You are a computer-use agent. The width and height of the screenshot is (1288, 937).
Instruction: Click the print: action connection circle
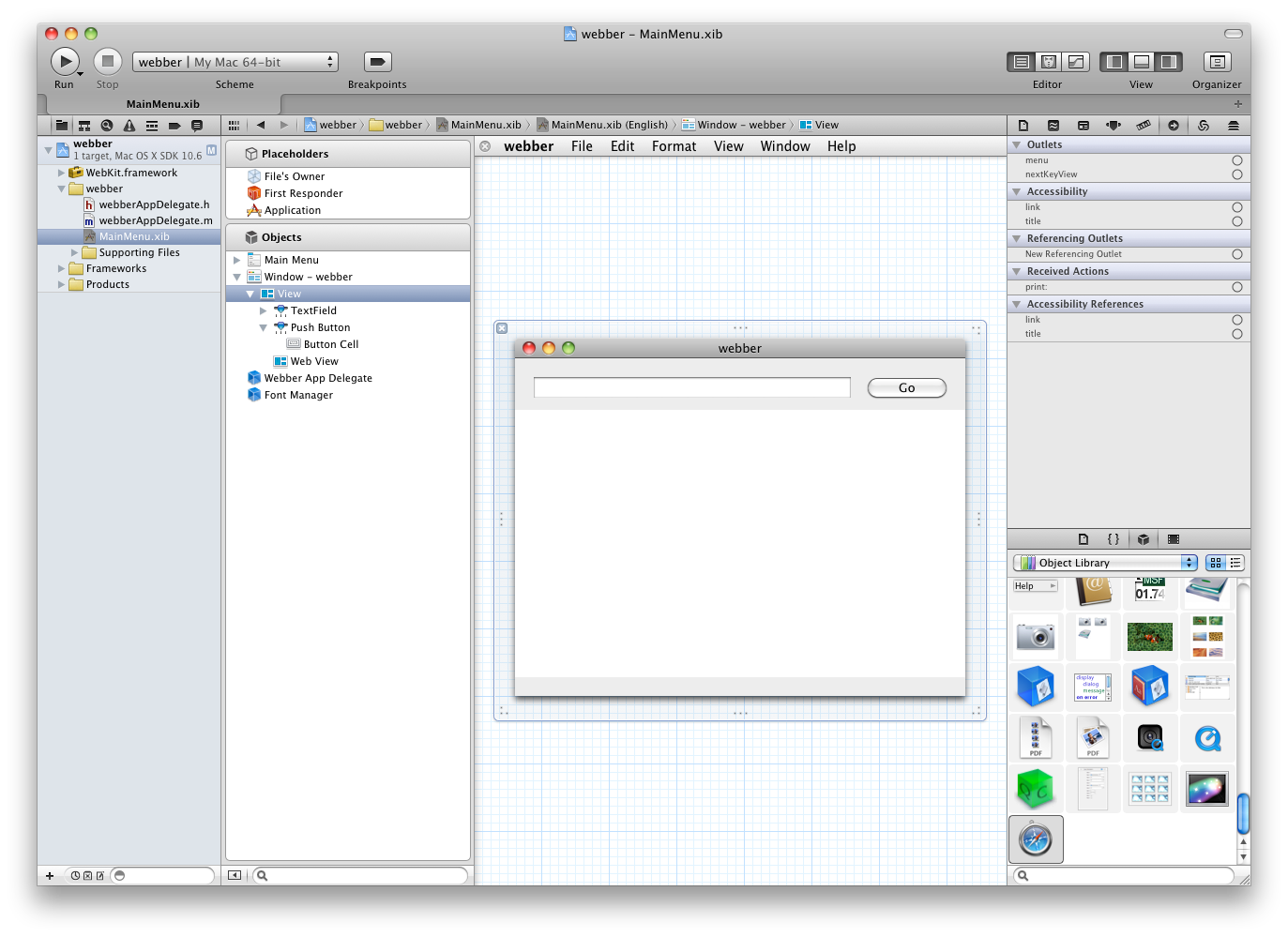(1237, 287)
